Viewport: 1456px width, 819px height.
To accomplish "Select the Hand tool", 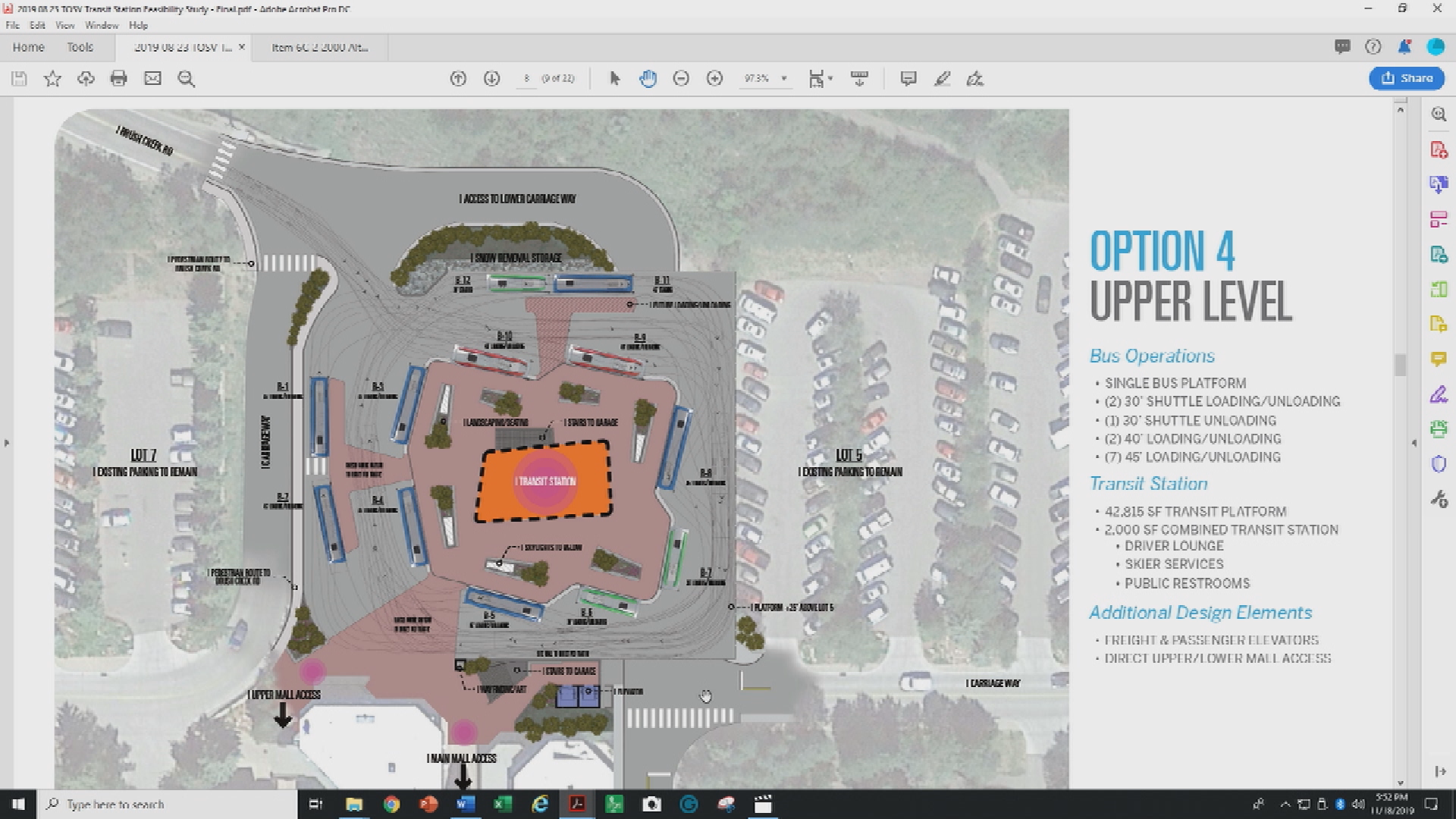I will click(648, 78).
